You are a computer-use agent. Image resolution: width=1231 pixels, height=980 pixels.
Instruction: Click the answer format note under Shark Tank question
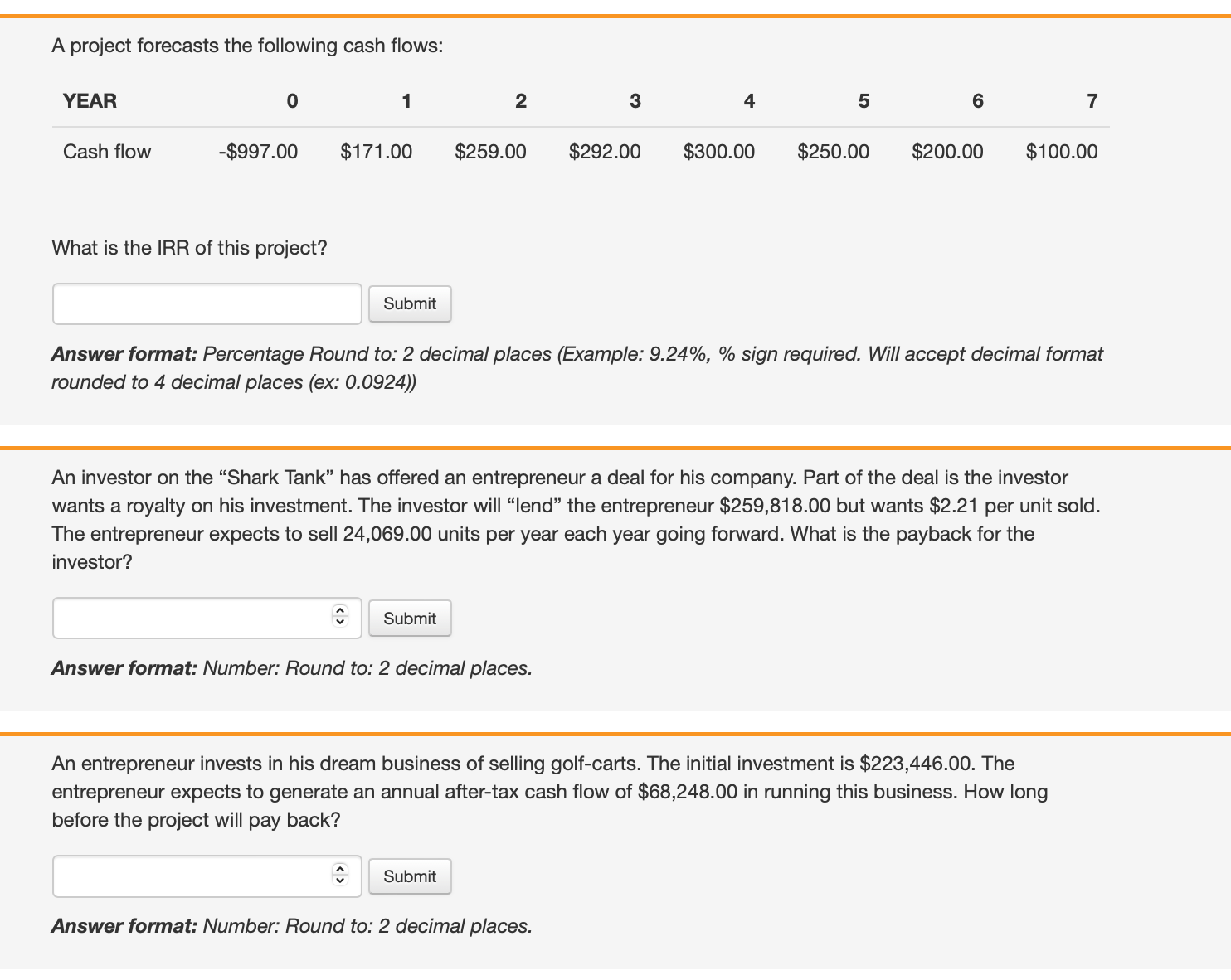point(292,668)
